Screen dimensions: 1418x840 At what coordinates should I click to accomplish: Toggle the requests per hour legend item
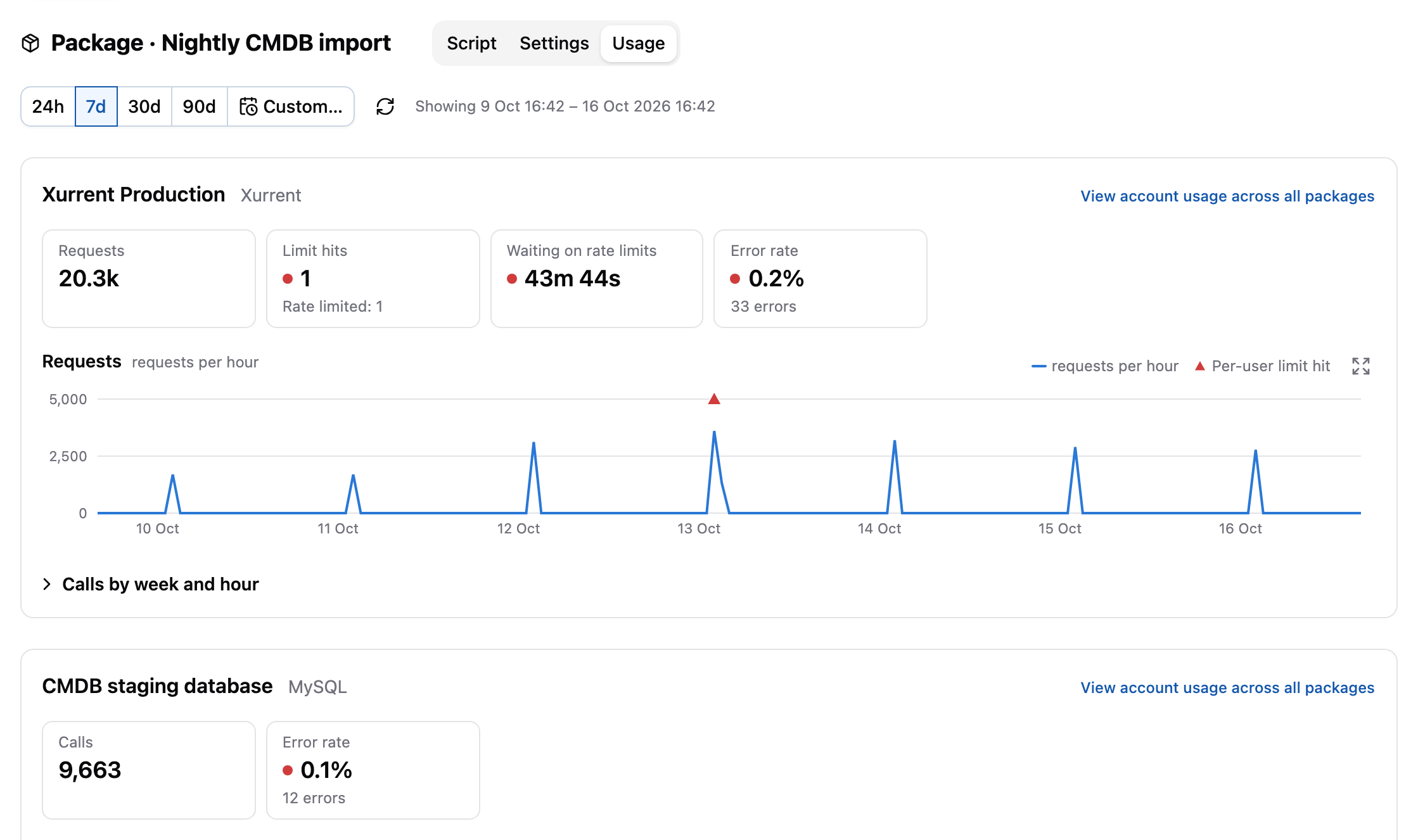tap(1105, 366)
